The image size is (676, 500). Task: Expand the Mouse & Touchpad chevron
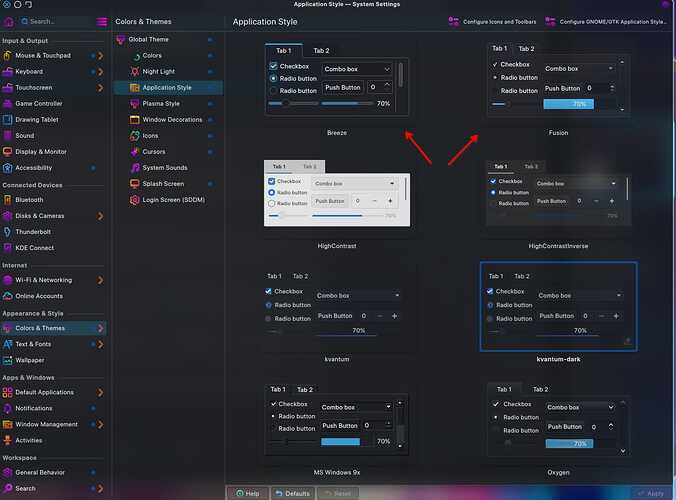pos(100,56)
